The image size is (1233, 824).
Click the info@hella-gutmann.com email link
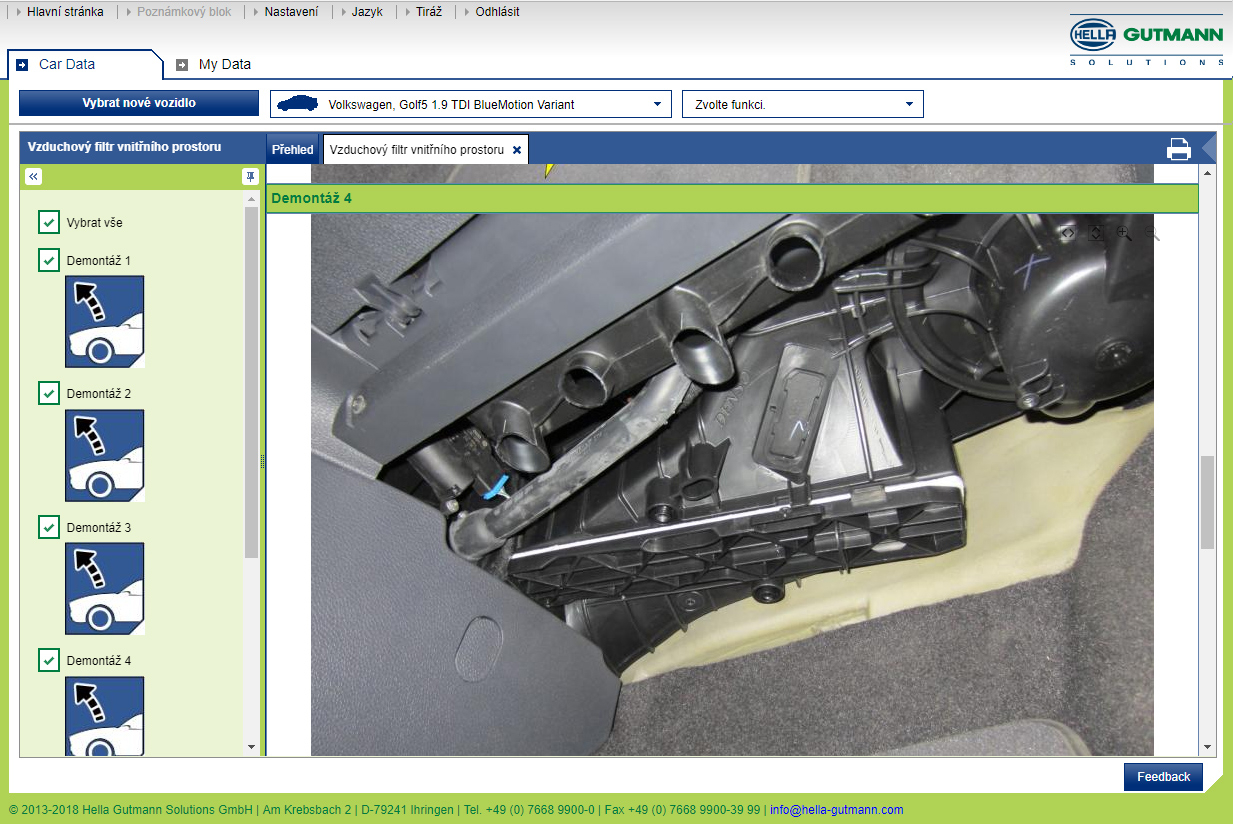(836, 810)
